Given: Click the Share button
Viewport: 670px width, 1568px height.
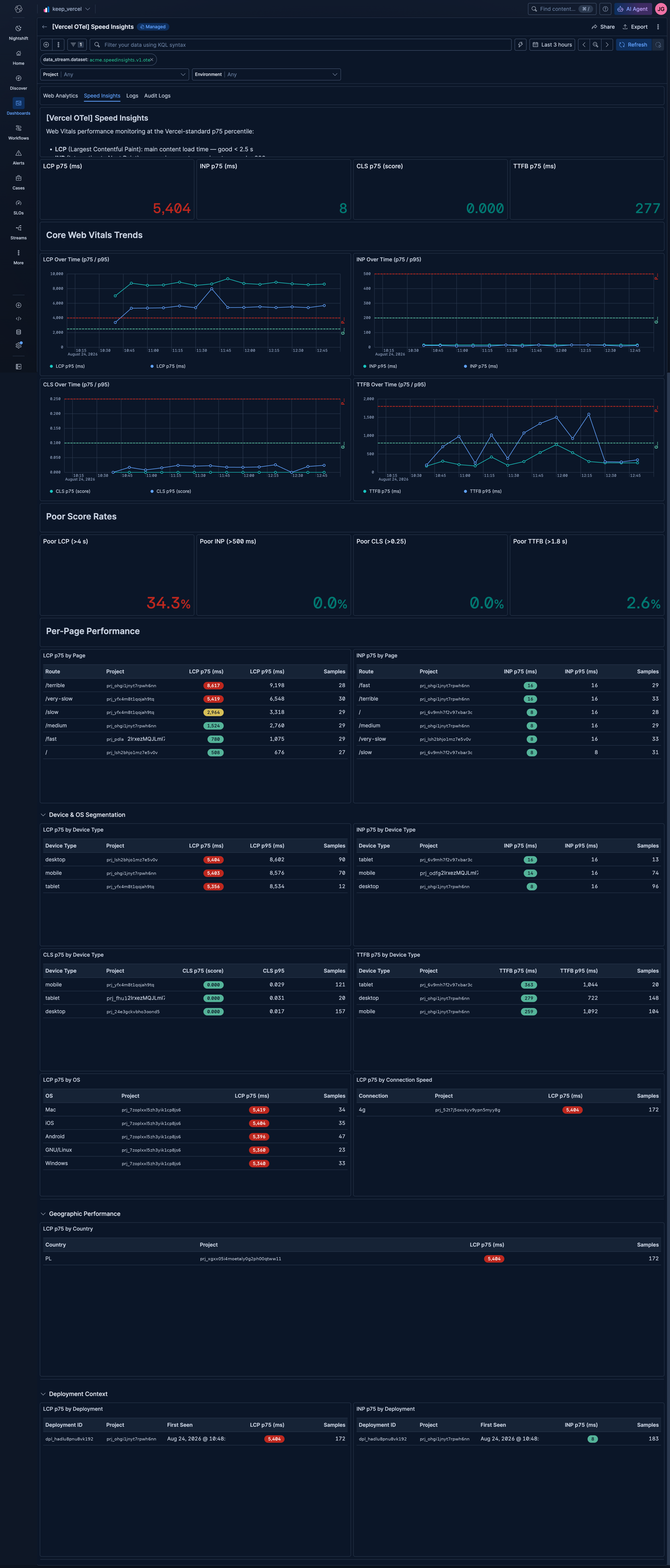Looking at the screenshot, I should point(603,27).
